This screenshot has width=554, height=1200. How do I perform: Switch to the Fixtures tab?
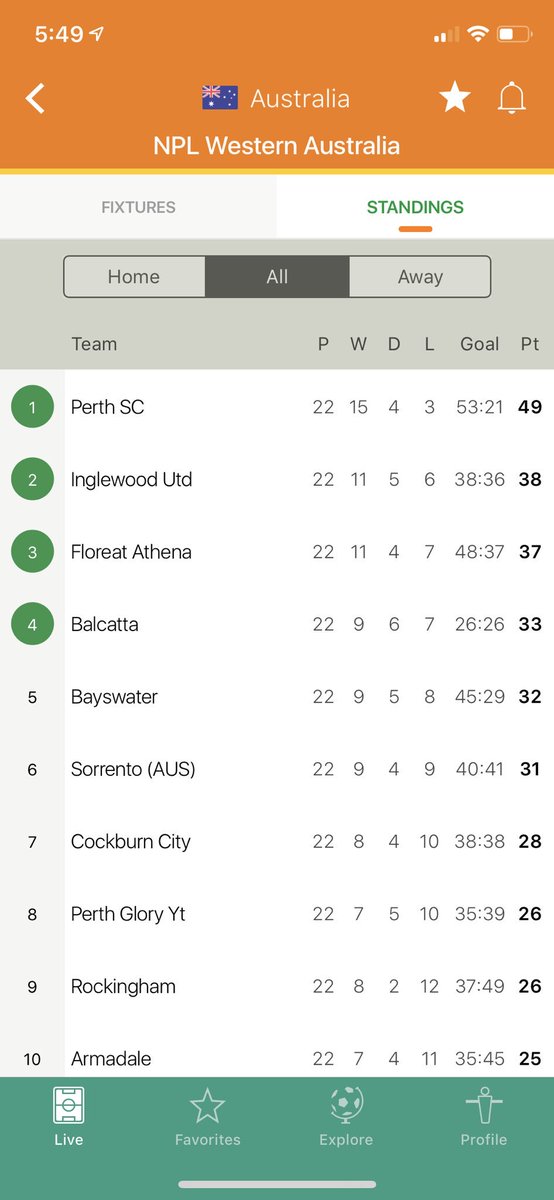138,207
